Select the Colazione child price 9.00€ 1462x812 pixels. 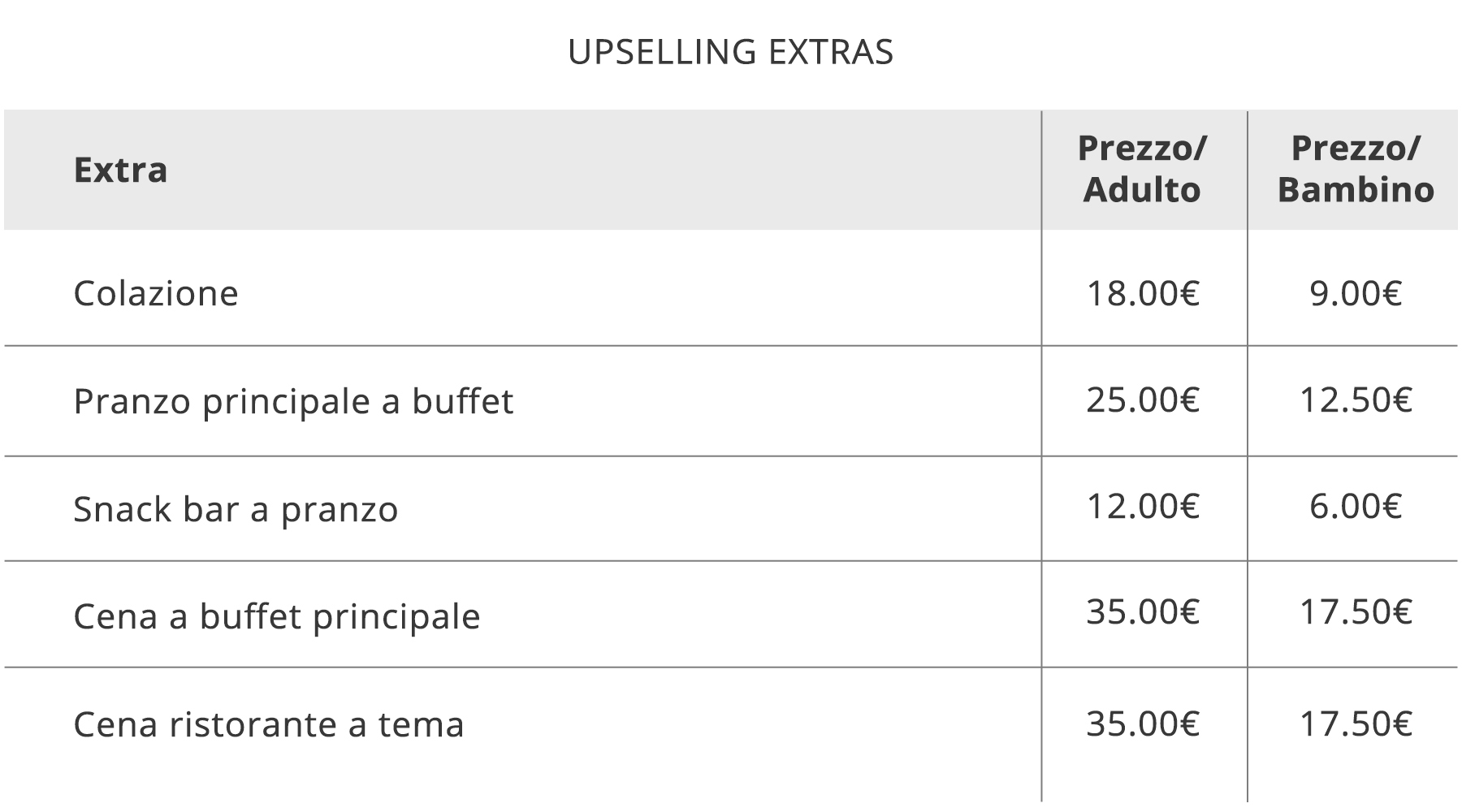(x=1356, y=293)
